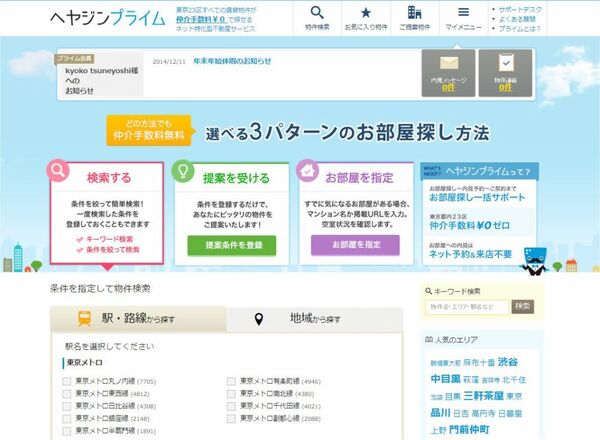Check 東京メトロ半蔵門線 checkbox
The image size is (600, 440).
pos(67,431)
